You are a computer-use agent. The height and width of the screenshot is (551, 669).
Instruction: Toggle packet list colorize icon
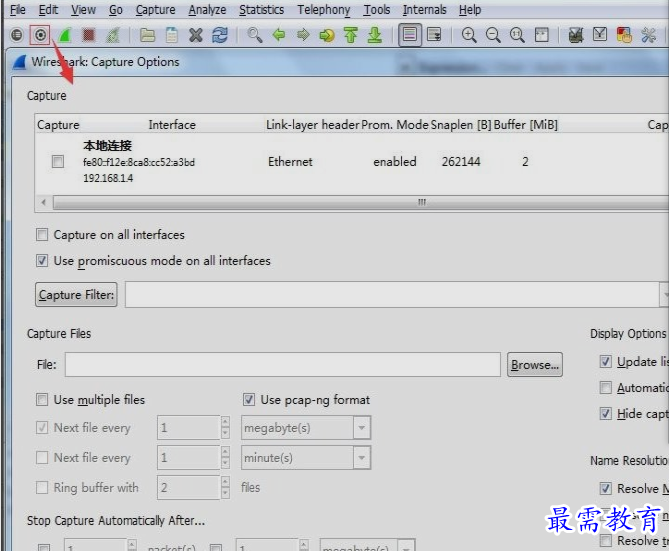tap(410, 35)
